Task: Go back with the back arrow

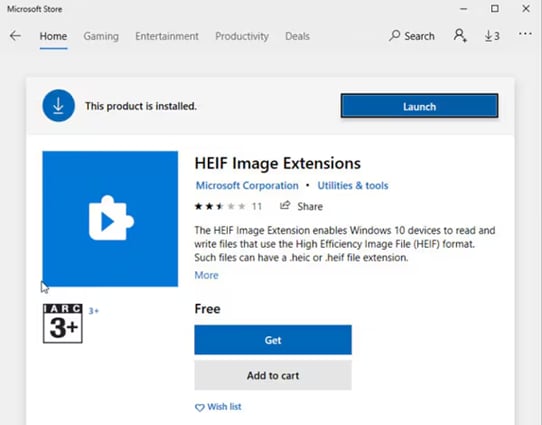Action: click(15, 36)
